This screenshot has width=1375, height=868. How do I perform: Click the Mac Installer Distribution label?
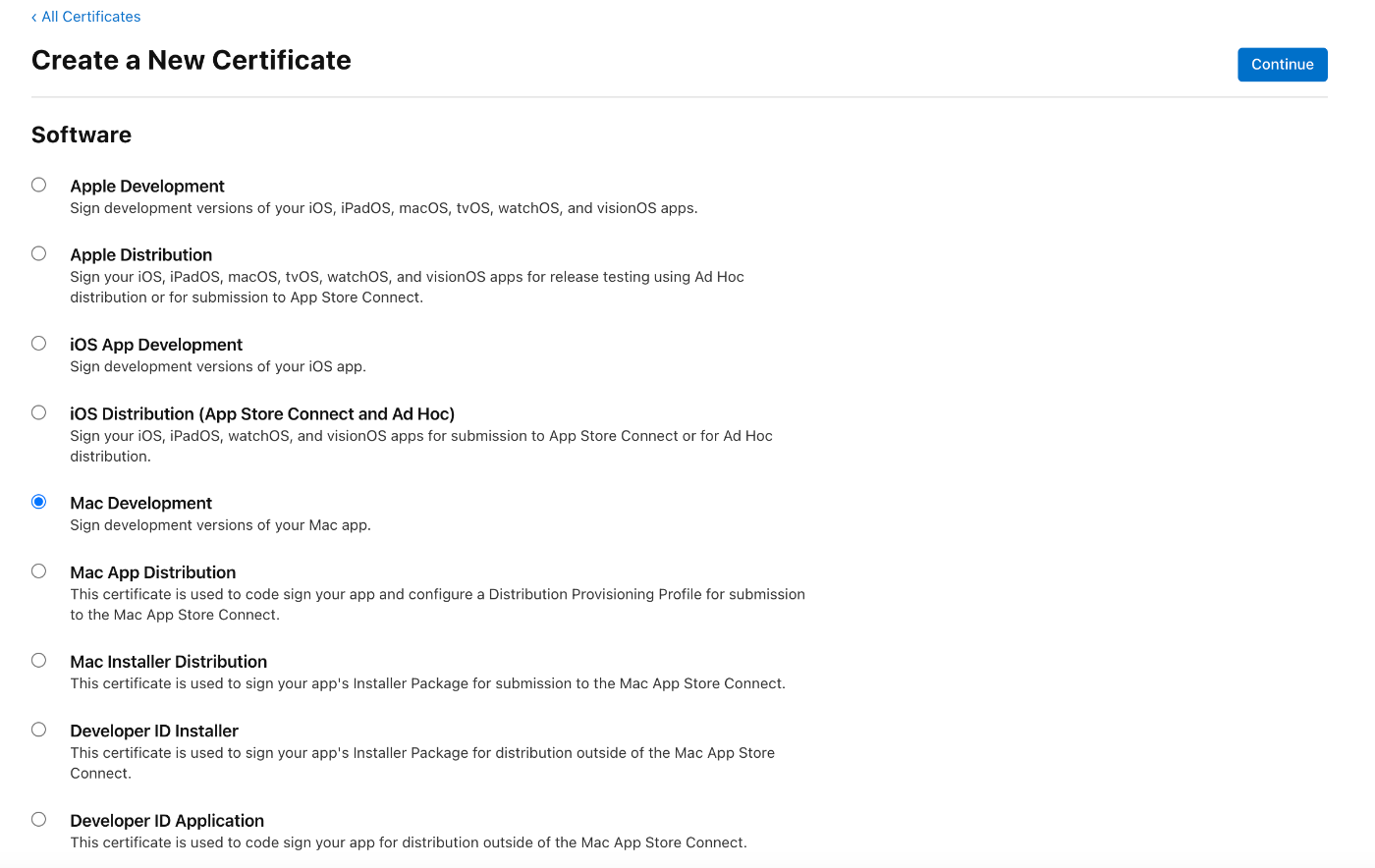click(168, 662)
